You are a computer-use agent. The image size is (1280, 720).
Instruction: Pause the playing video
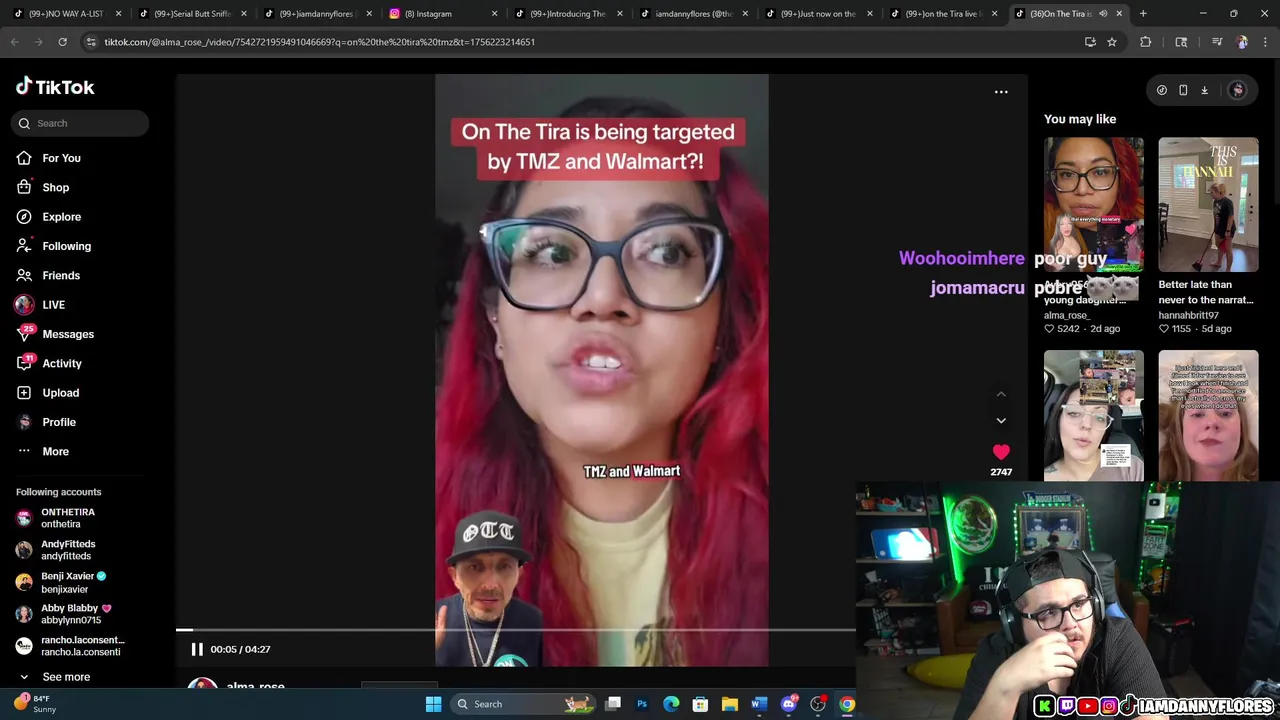[197, 649]
